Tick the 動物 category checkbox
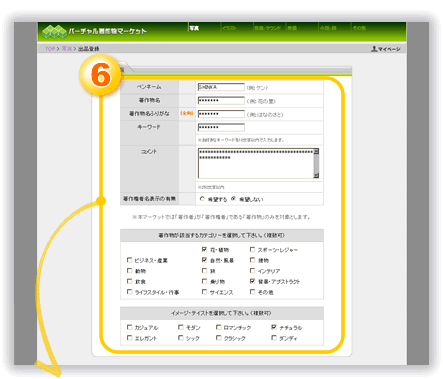Viewport: 443px width, 379px height. [129, 270]
